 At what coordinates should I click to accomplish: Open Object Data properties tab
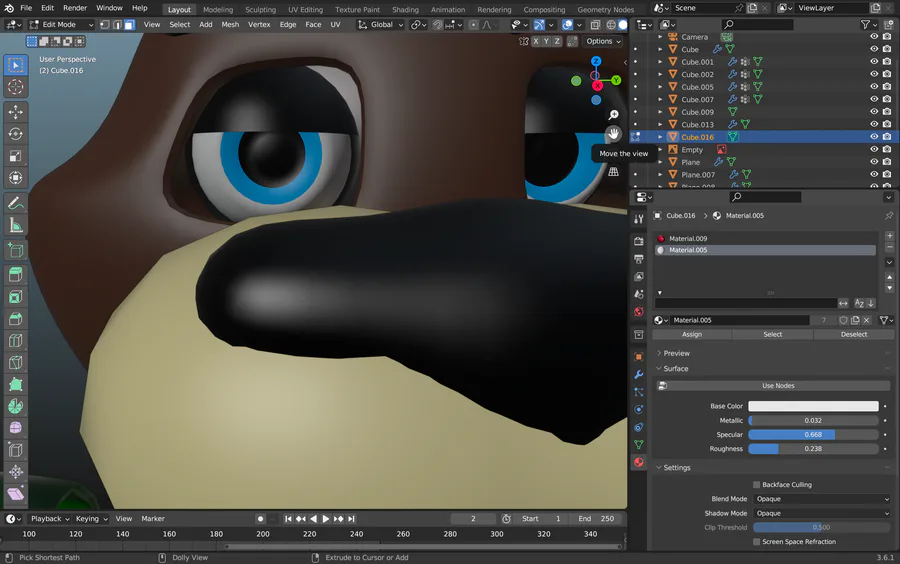[639, 445]
